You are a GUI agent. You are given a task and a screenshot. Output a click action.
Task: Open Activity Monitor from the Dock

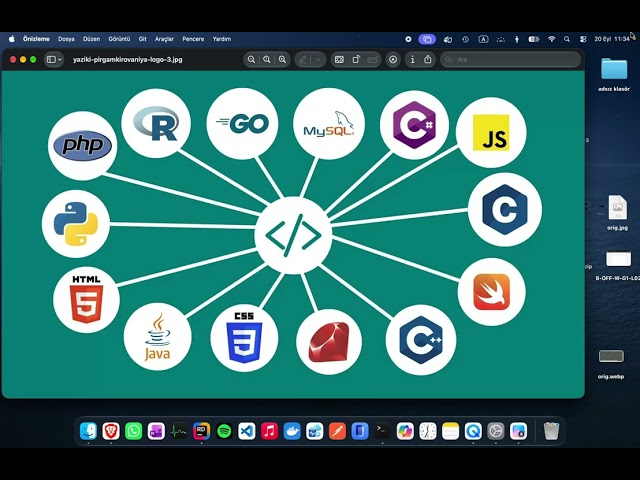[x=179, y=431]
